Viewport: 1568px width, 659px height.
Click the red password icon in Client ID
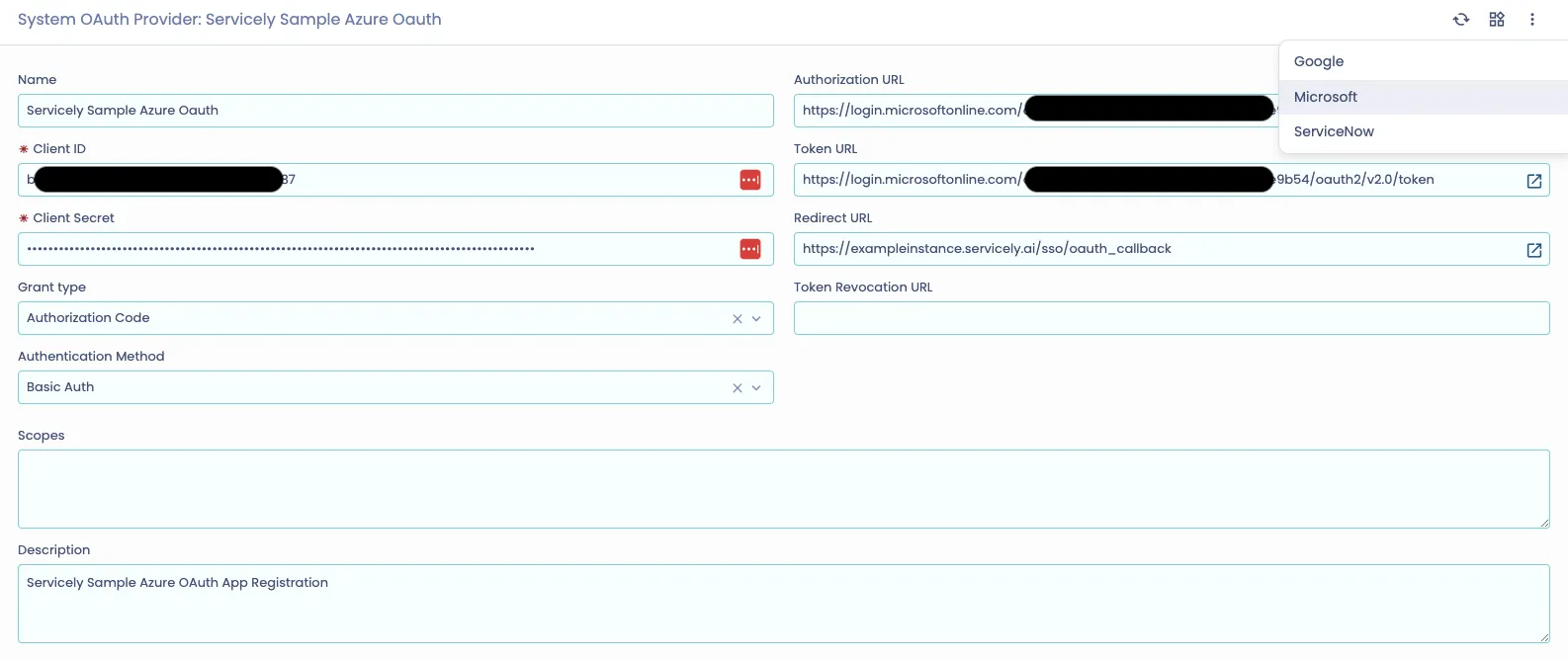[750, 180]
